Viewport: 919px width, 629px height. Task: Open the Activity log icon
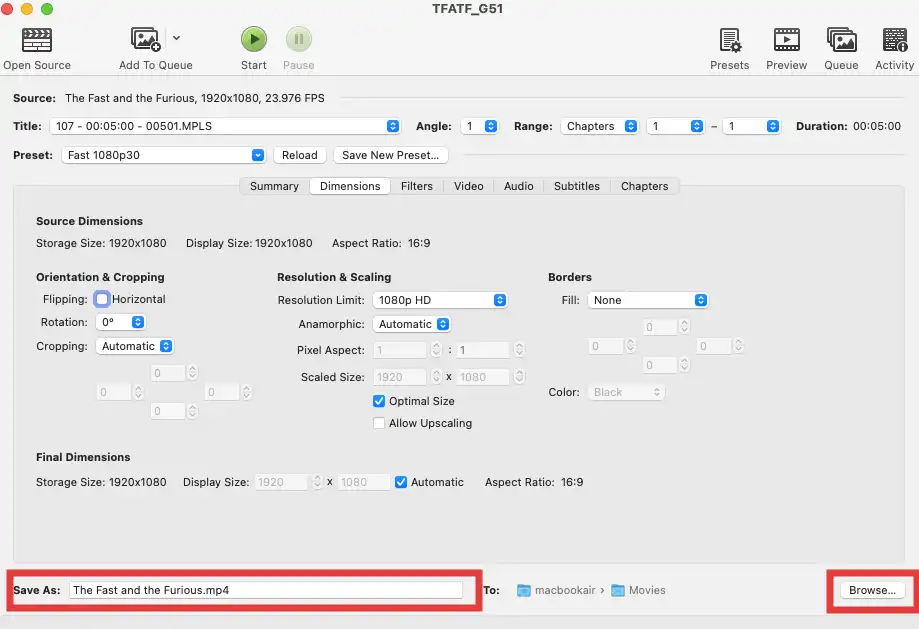click(895, 40)
